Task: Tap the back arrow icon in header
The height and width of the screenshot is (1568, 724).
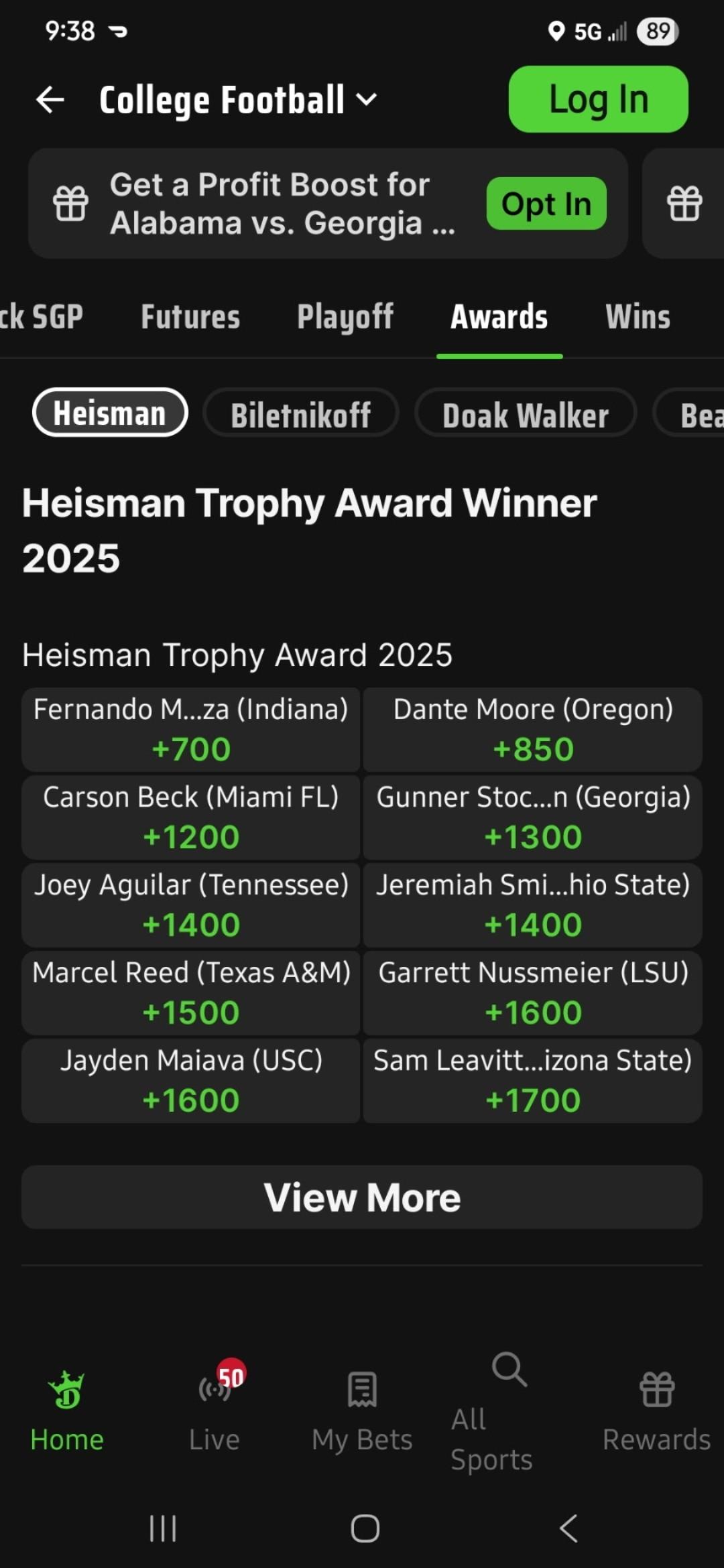Action: coord(50,100)
